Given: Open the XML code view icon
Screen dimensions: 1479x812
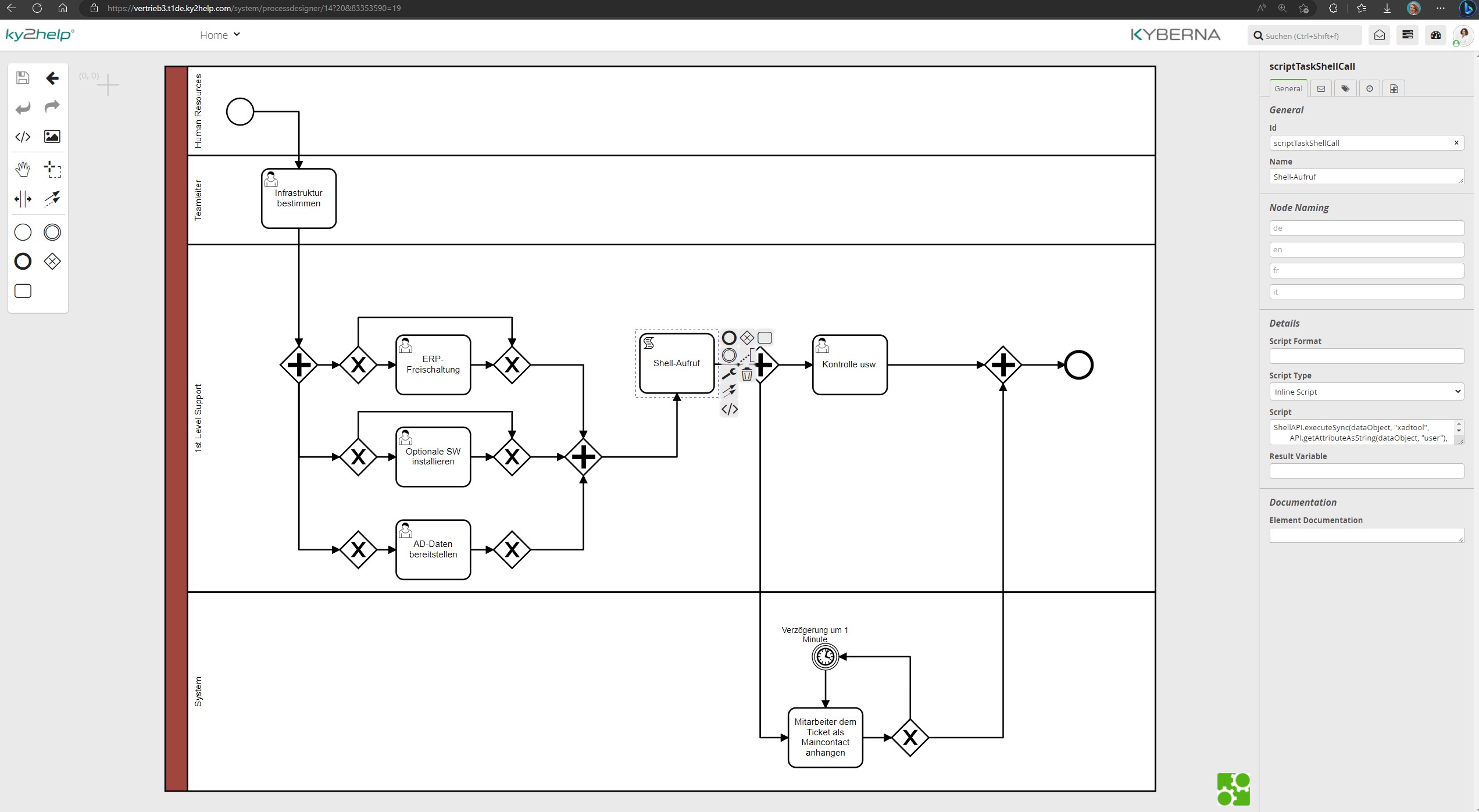Looking at the screenshot, I should 23,137.
